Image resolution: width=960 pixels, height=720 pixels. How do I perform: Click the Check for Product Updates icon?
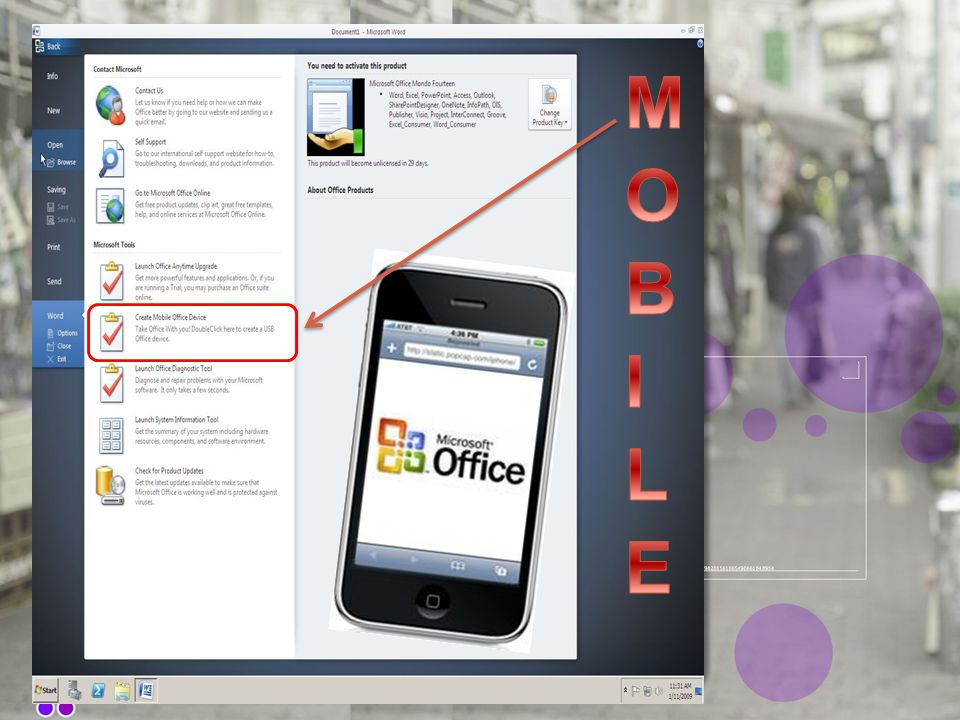[111, 486]
